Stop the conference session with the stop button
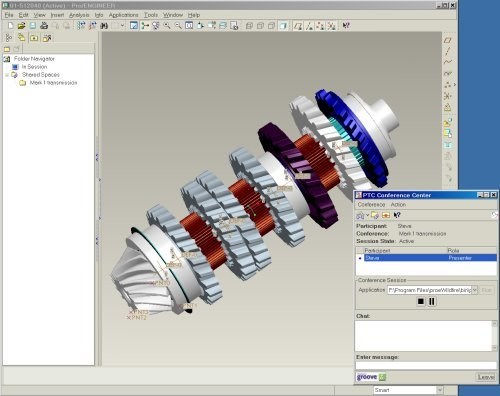Viewport: 500px width, 396px height. click(x=421, y=301)
